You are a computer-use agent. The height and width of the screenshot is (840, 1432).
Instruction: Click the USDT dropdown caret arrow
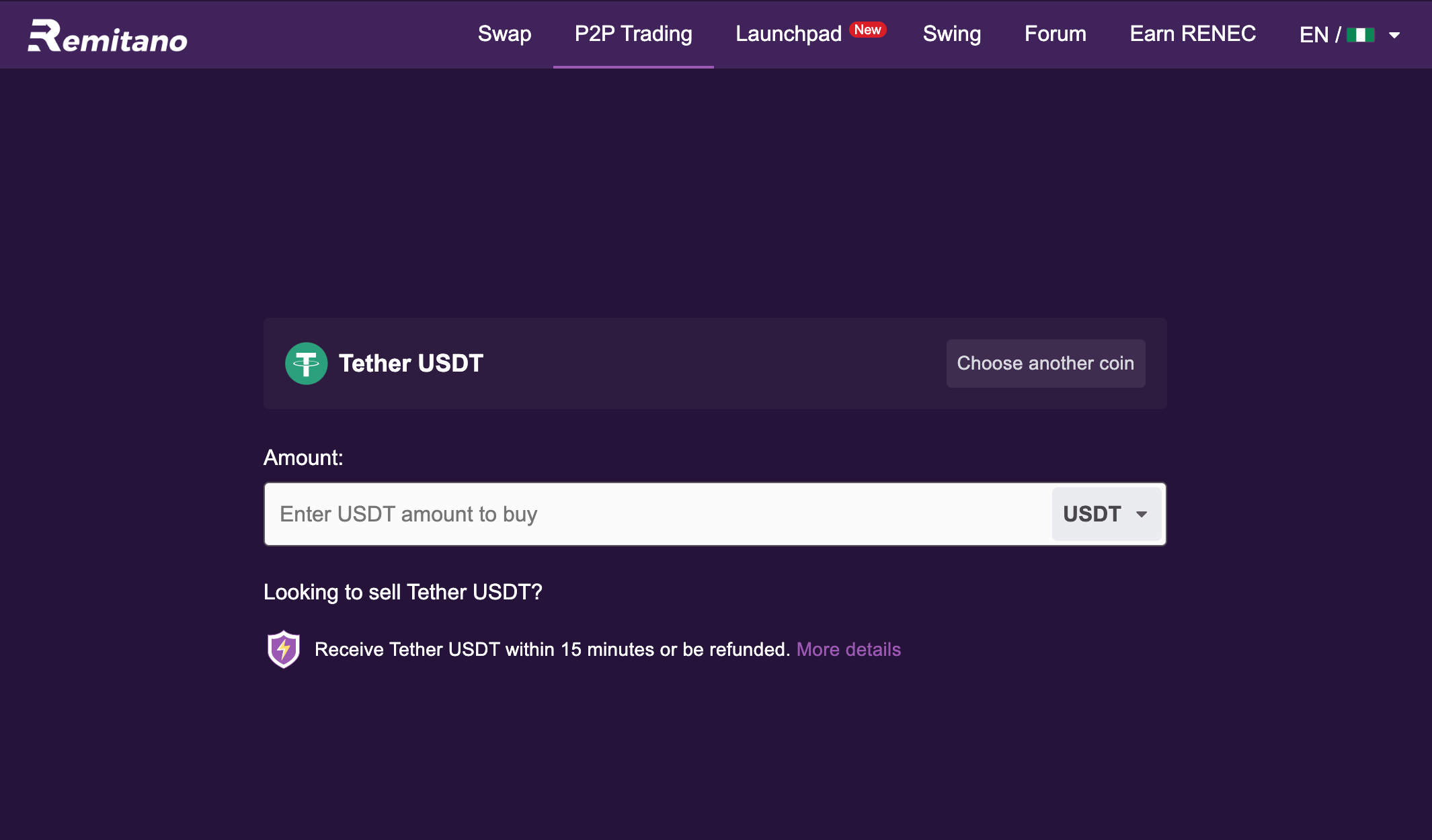click(x=1142, y=514)
